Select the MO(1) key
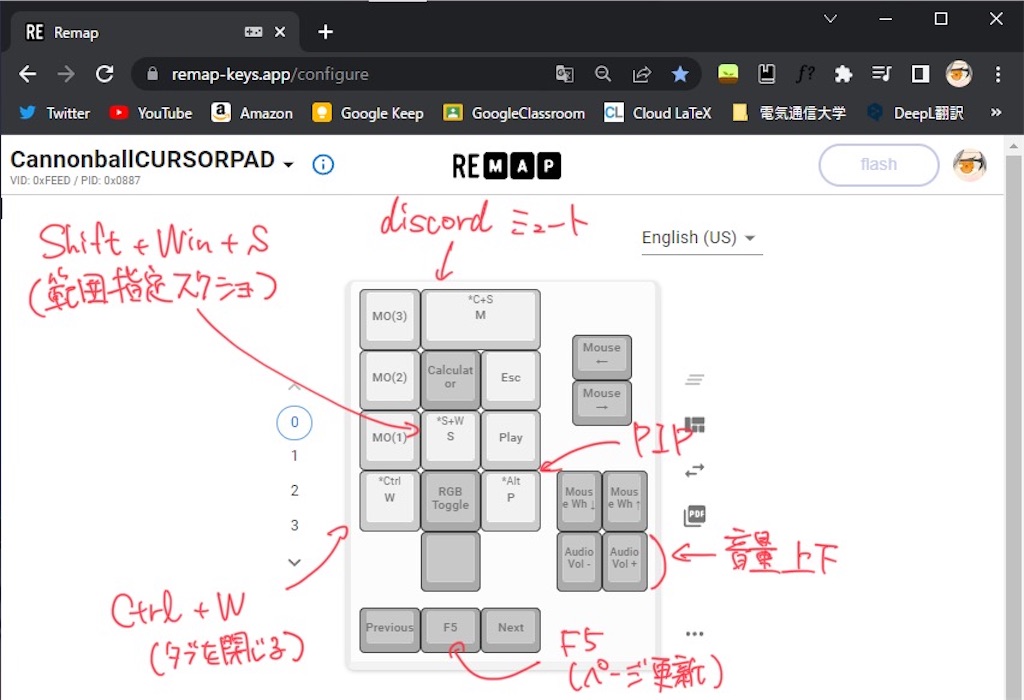1024x700 pixels. (x=389, y=439)
